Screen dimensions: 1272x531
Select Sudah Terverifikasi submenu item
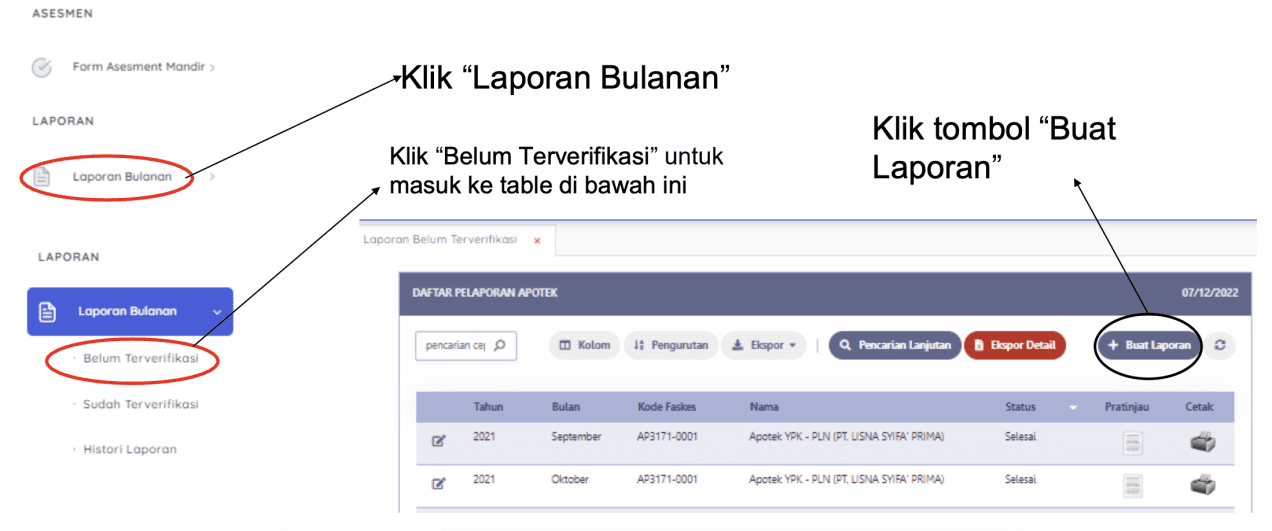tap(140, 404)
